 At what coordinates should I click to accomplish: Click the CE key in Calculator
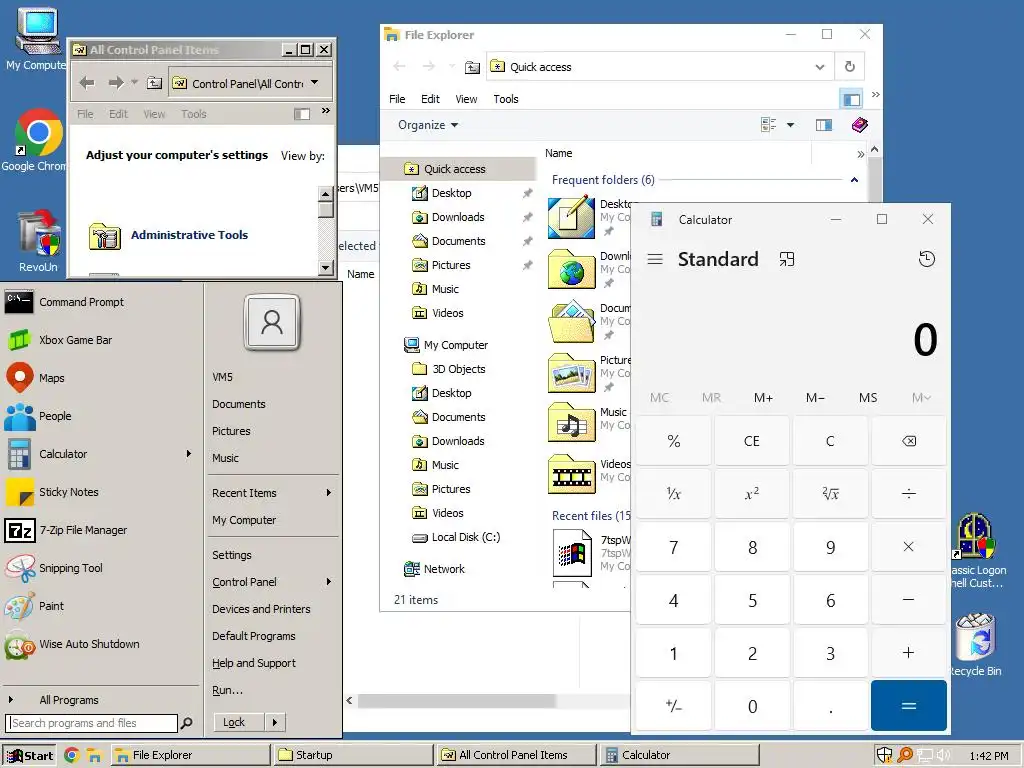pyautogui.click(x=752, y=441)
